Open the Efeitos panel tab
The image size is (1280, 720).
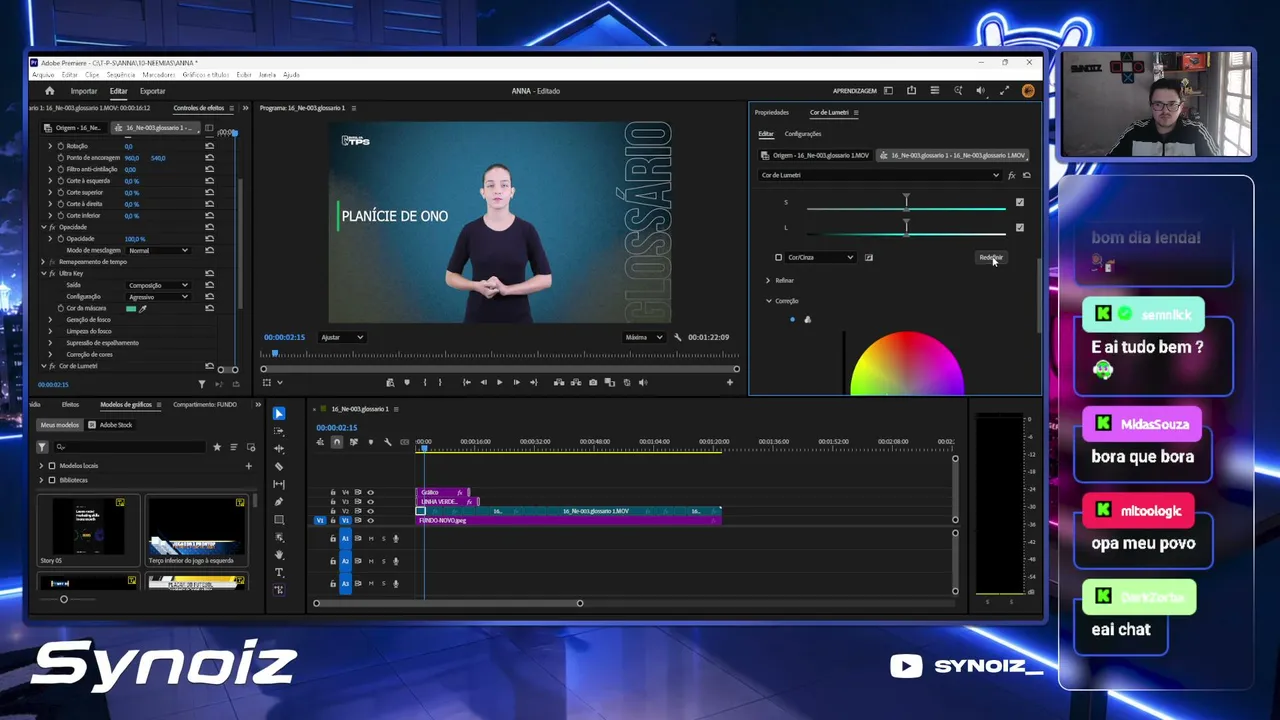pyautogui.click(x=70, y=405)
